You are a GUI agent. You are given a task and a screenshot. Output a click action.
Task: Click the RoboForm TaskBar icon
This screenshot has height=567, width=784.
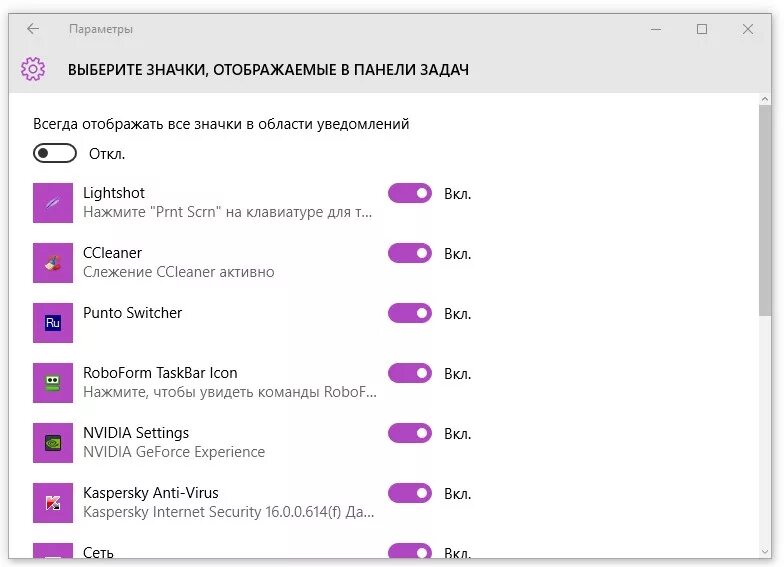[x=53, y=383]
